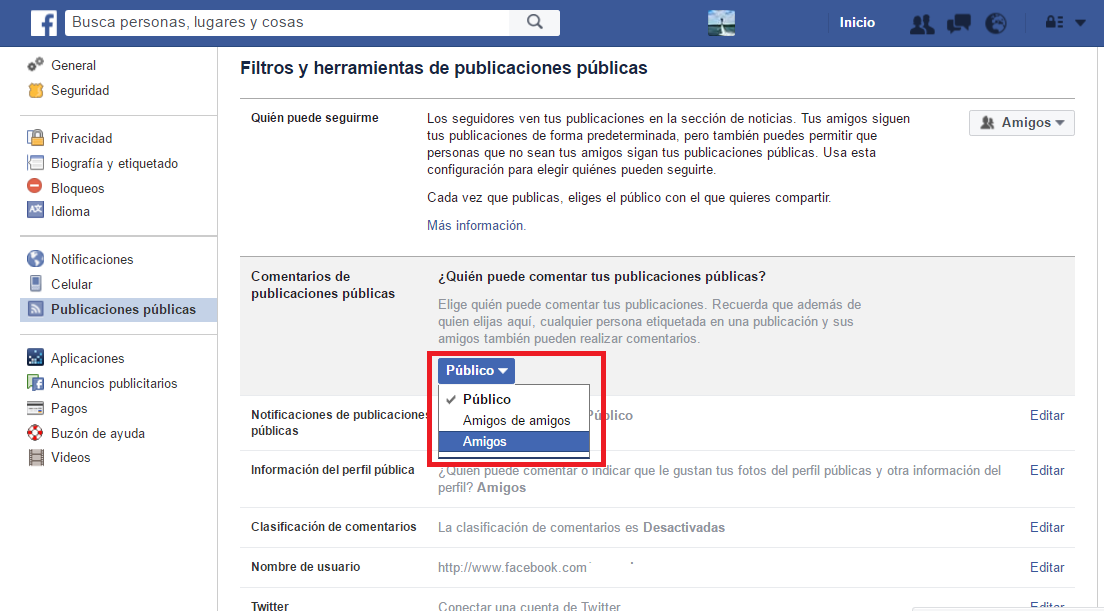Toggle the blue Público dropdown button
The width and height of the screenshot is (1104, 611).
pyautogui.click(x=477, y=371)
